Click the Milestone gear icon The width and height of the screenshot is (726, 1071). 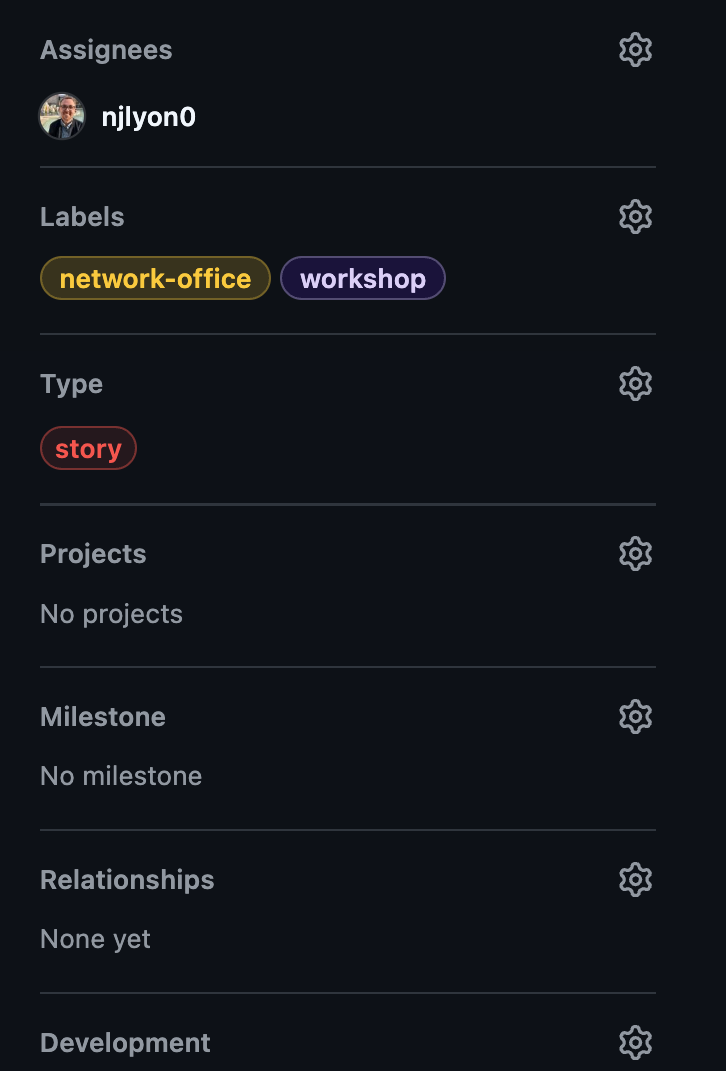(x=635, y=716)
